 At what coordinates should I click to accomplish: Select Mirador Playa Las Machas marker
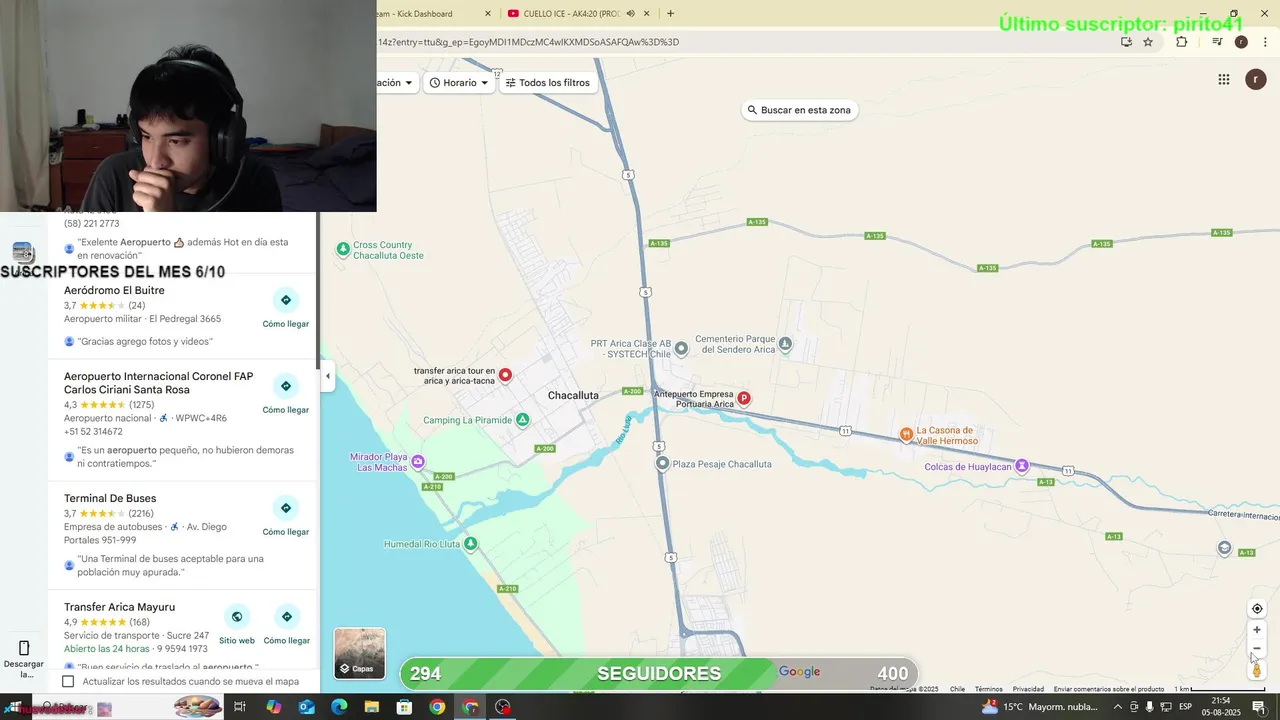coord(418,461)
